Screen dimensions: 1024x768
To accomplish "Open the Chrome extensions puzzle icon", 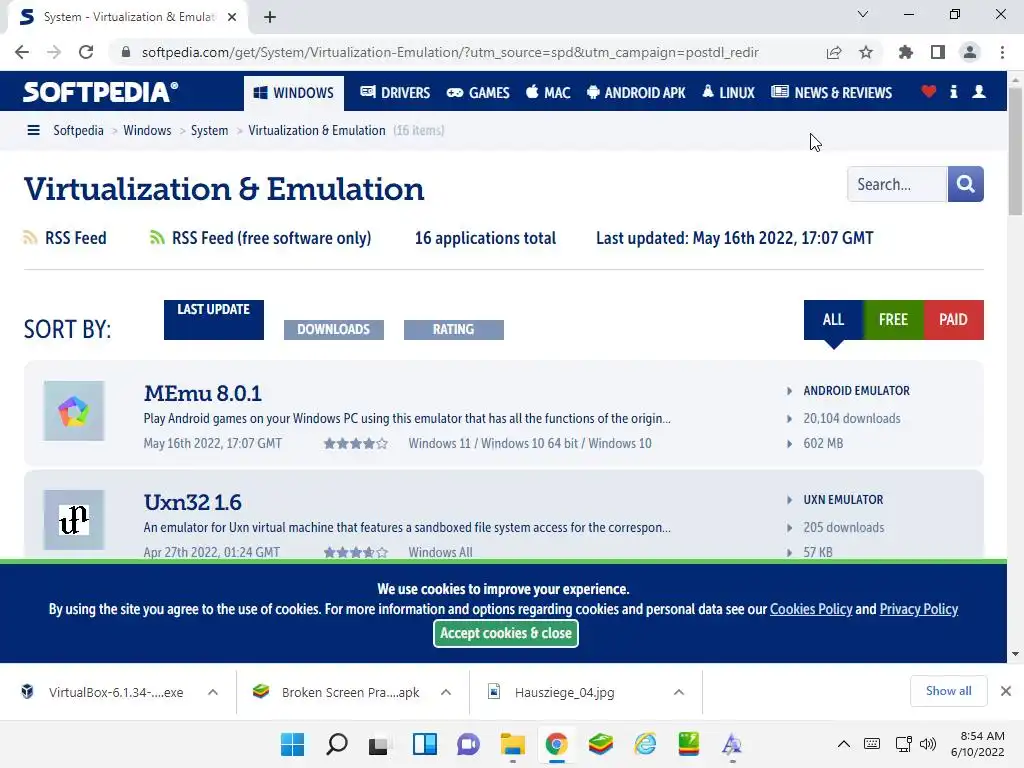I will [x=906, y=52].
